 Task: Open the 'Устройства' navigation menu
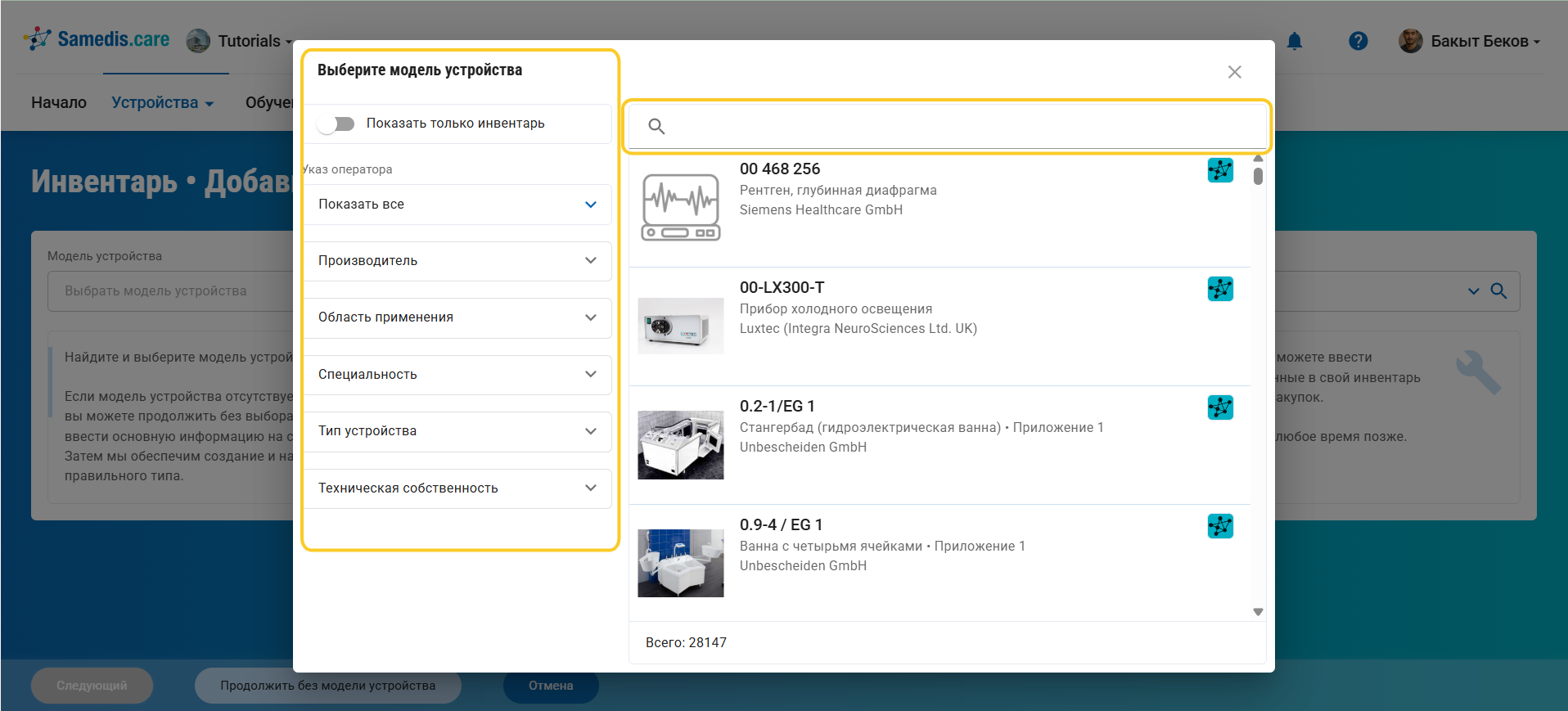click(162, 102)
